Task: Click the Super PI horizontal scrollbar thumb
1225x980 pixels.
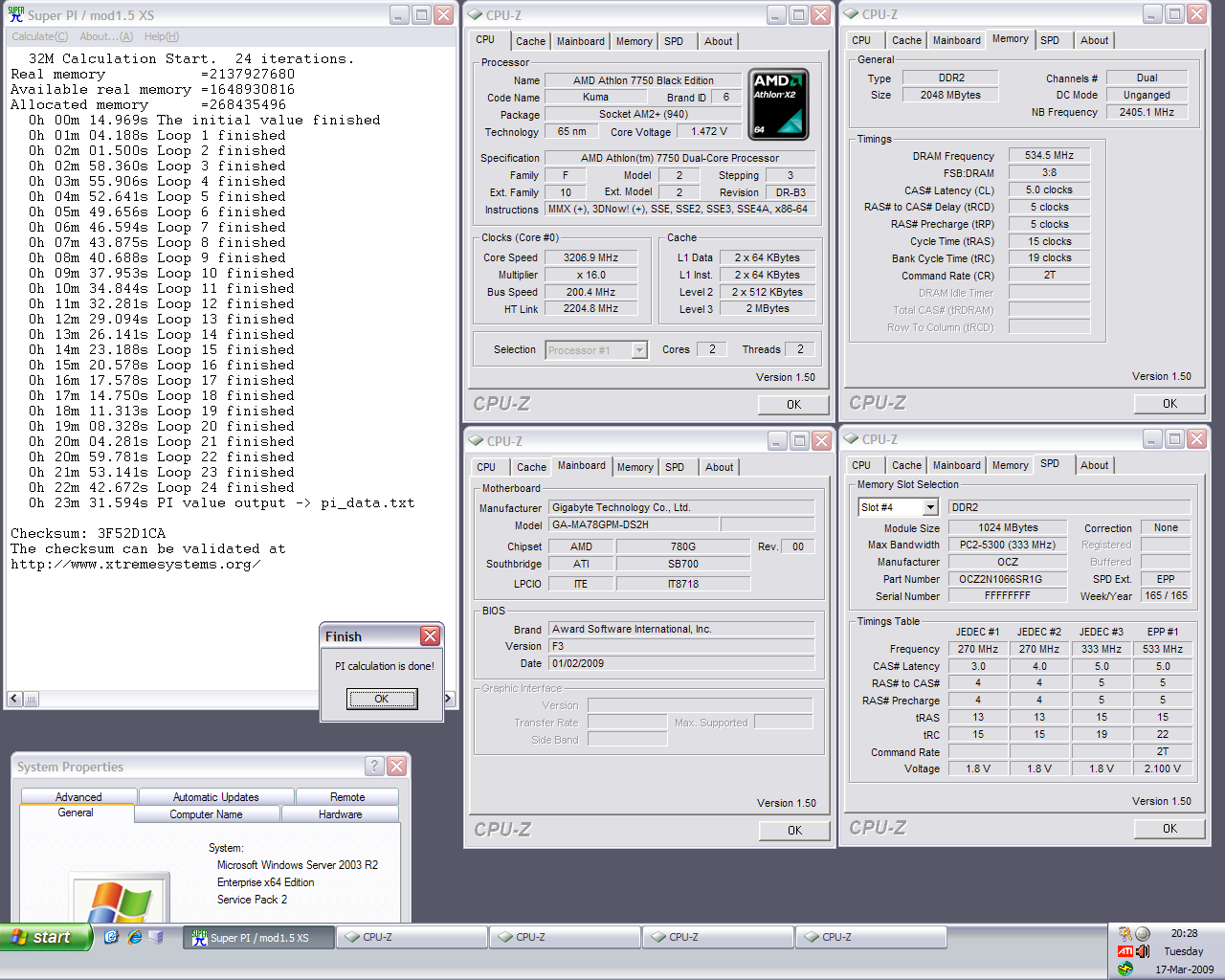Action: 31,699
